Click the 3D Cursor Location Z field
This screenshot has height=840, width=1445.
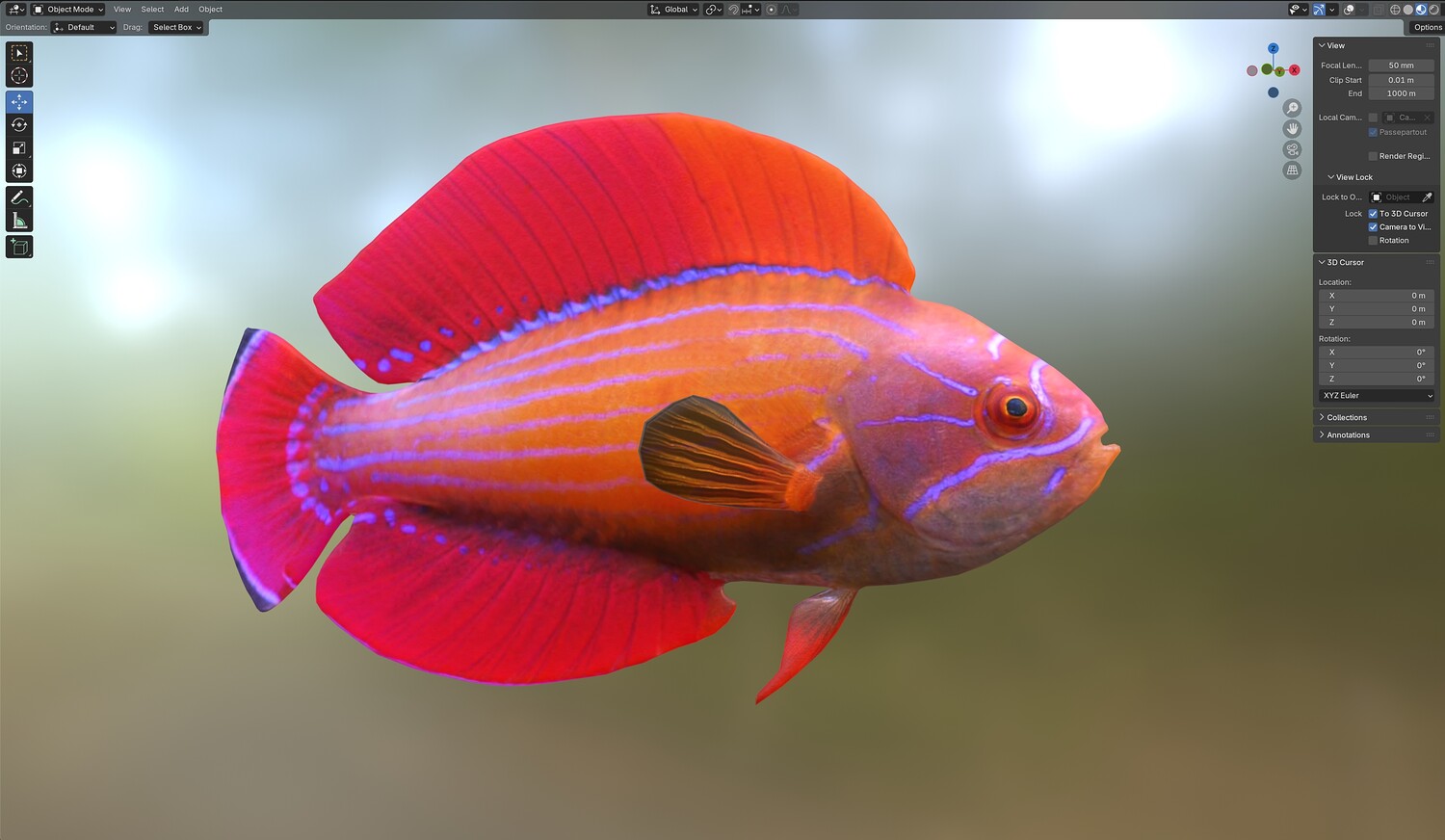point(1377,323)
